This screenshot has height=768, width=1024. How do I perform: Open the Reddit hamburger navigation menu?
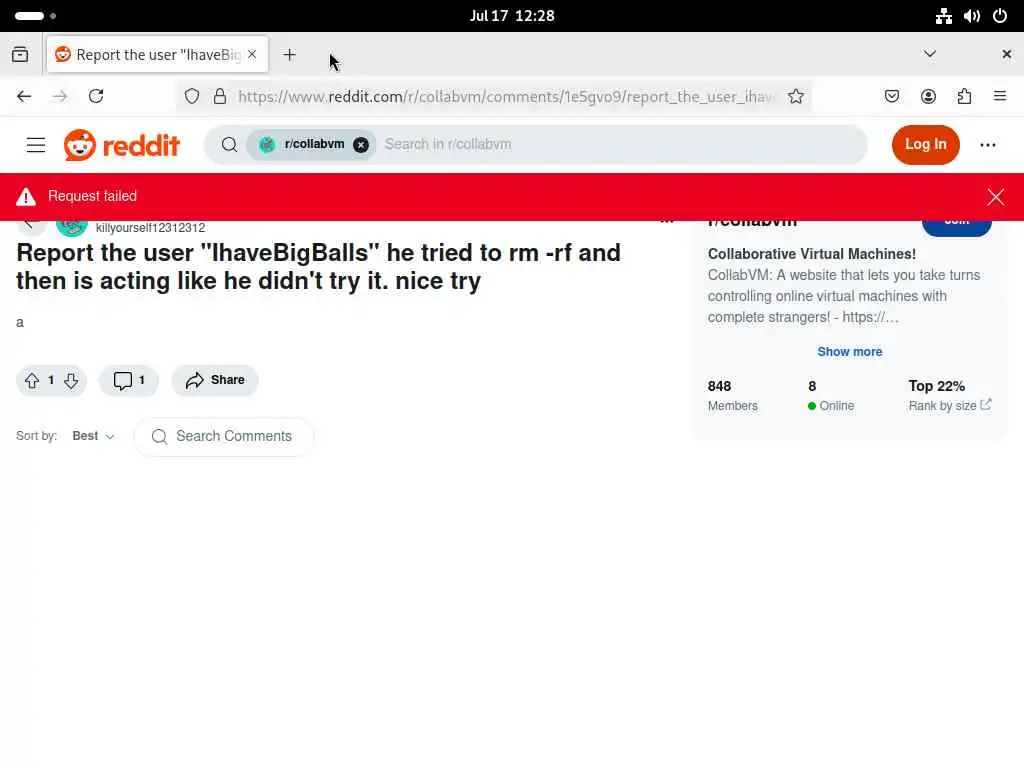point(36,145)
